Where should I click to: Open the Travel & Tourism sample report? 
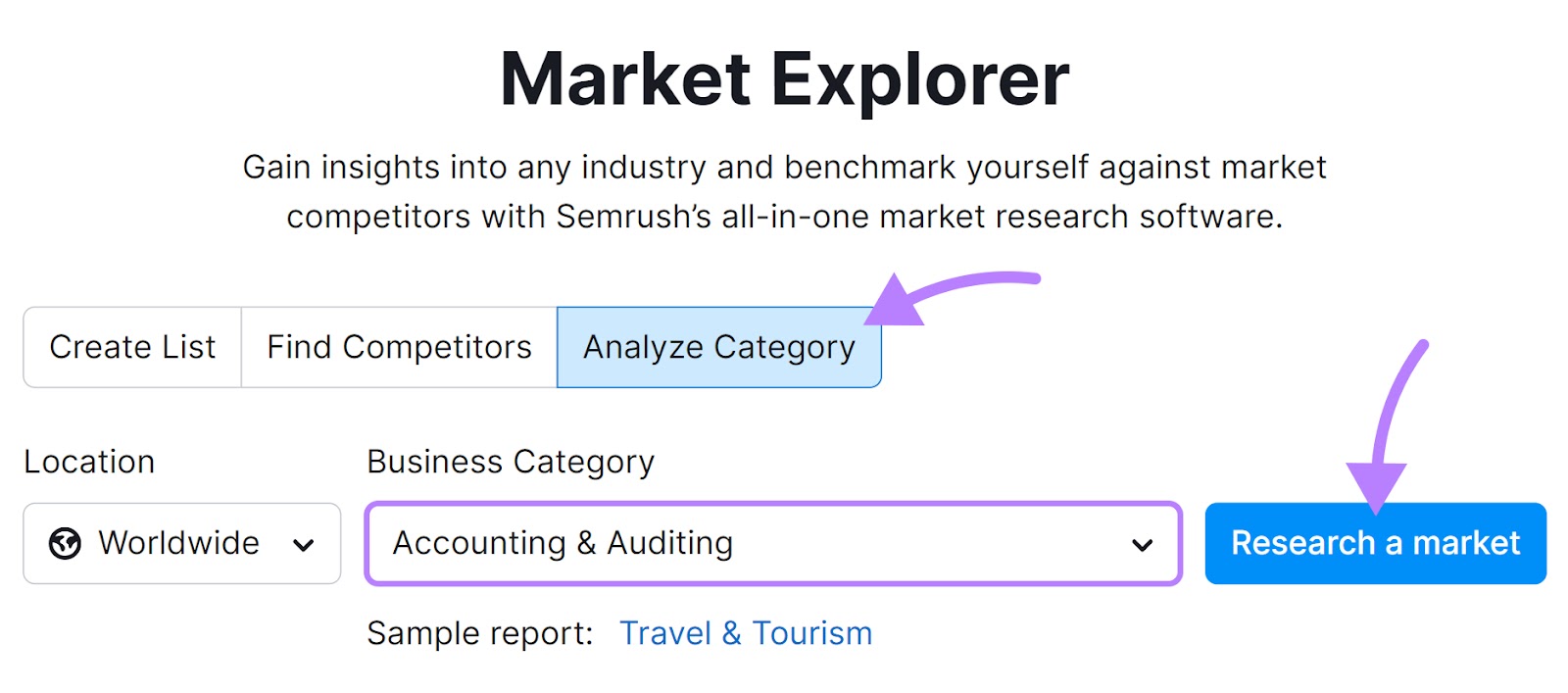(x=746, y=632)
